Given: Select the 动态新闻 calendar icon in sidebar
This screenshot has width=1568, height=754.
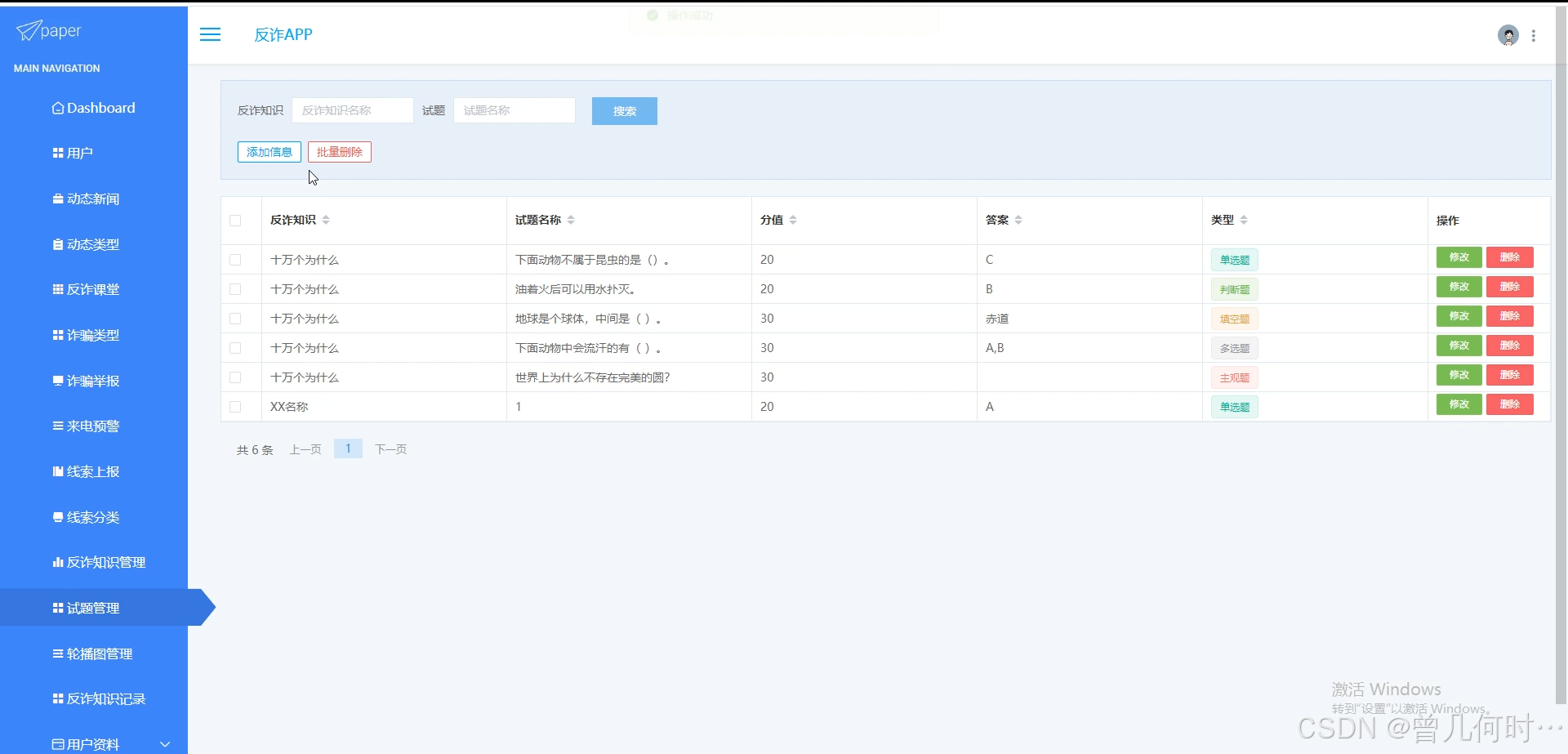Looking at the screenshot, I should (x=56, y=199).
